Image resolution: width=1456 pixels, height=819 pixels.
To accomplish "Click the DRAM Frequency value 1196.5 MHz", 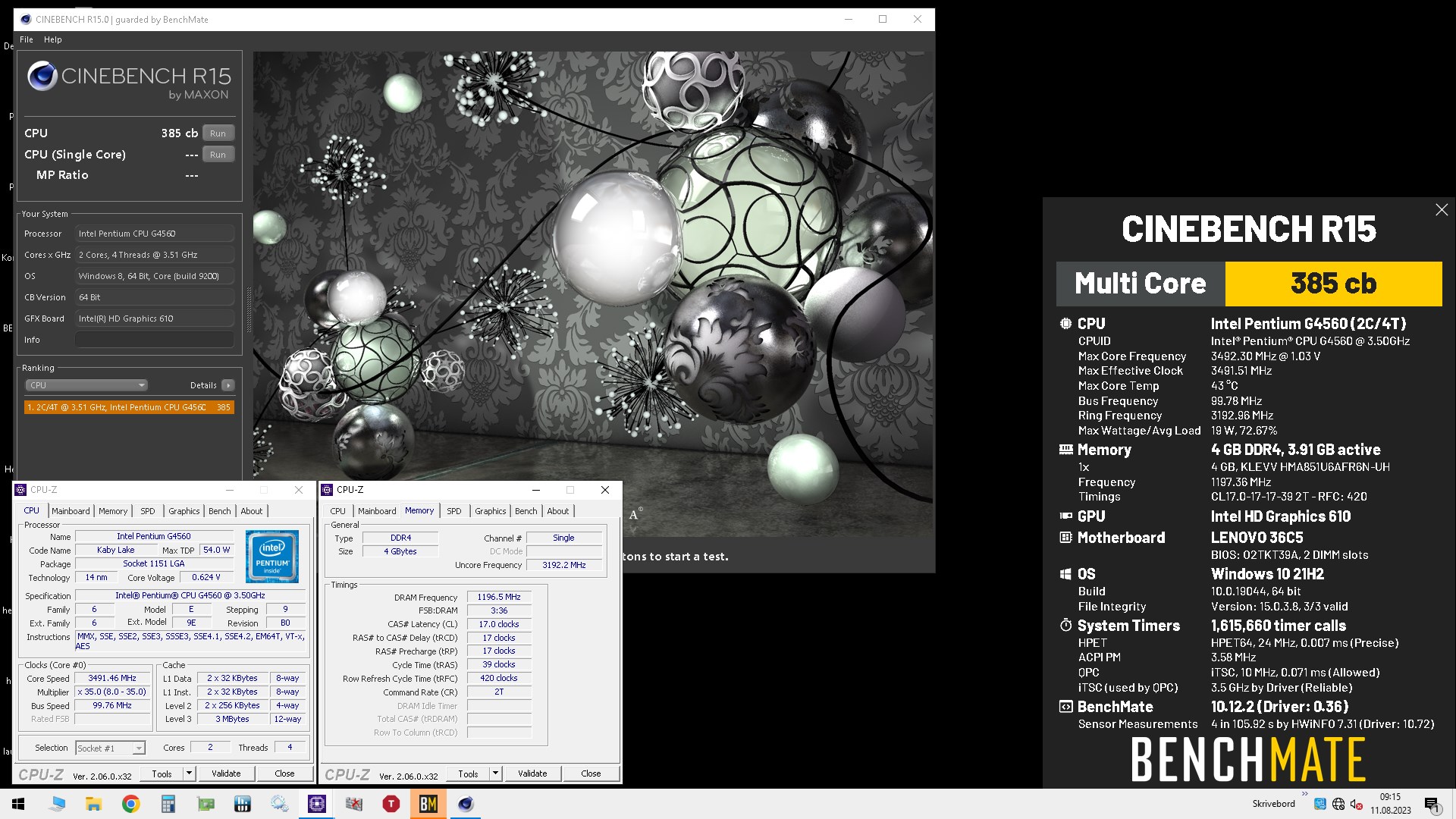I will point(499,598).
